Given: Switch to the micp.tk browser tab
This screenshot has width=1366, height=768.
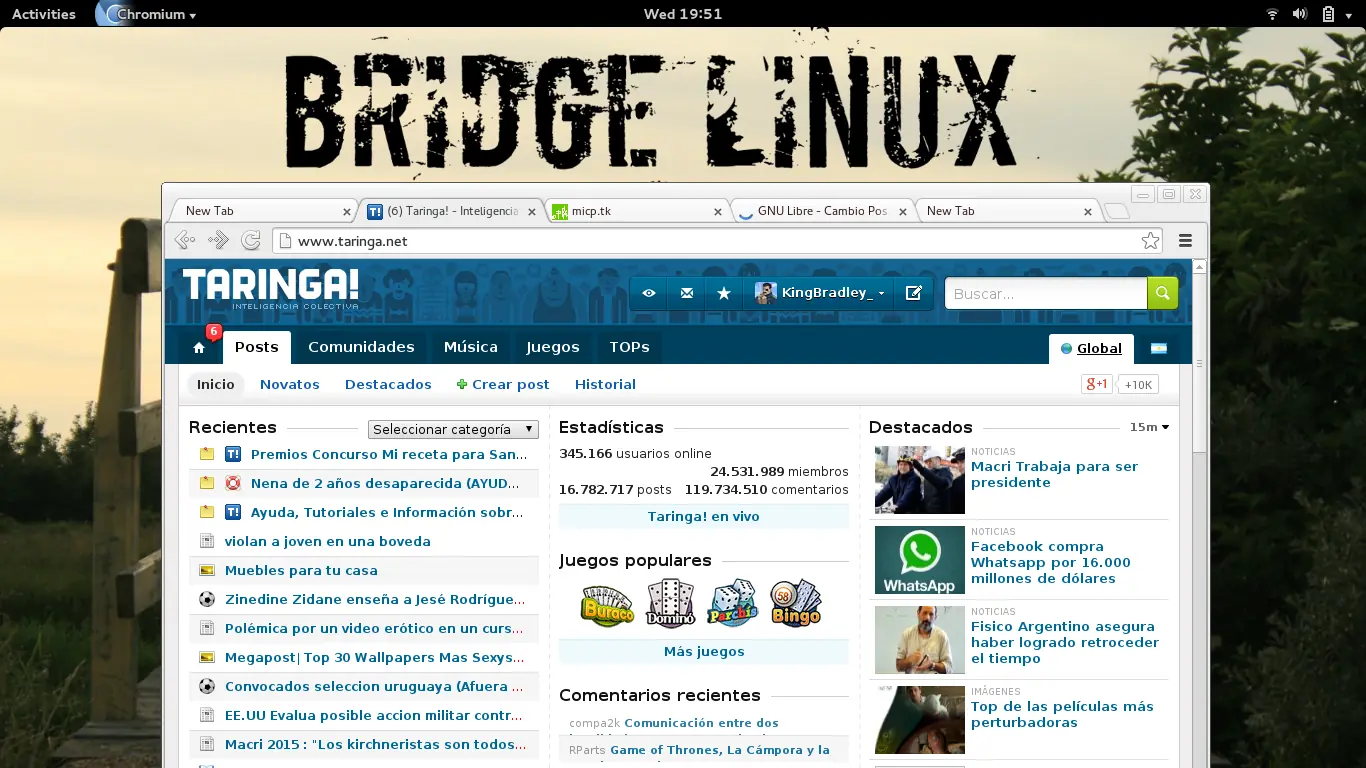Looking at the screenshot, I should point(637,211).
